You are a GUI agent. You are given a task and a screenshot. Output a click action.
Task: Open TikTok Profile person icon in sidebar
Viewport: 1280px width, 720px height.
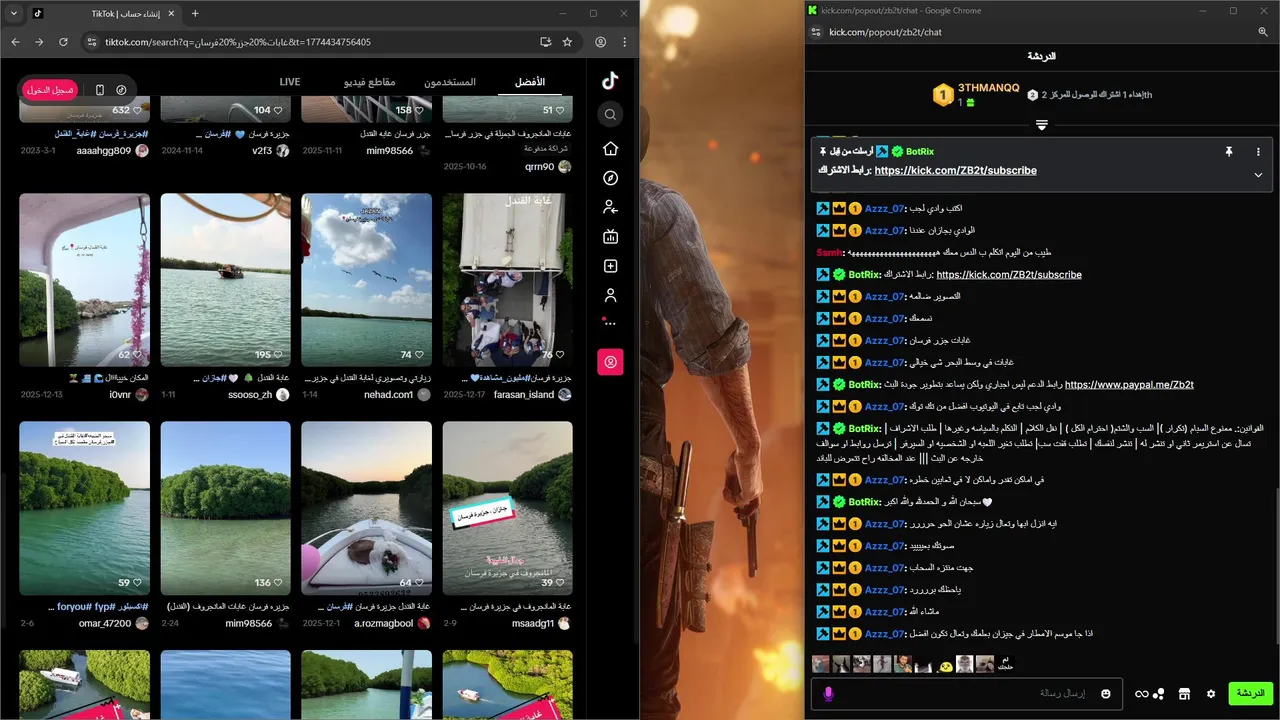[x=610, y=296]
